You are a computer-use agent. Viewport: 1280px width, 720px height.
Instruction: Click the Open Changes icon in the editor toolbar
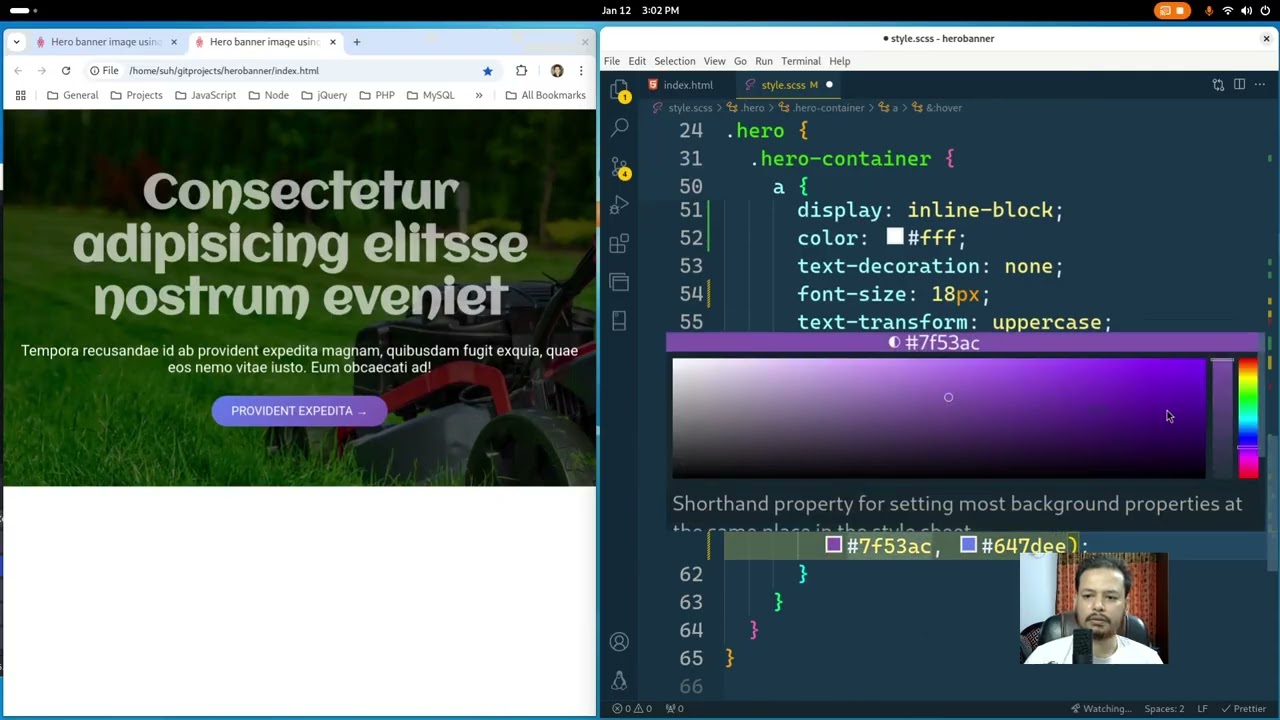click(x=1218, y=85)
